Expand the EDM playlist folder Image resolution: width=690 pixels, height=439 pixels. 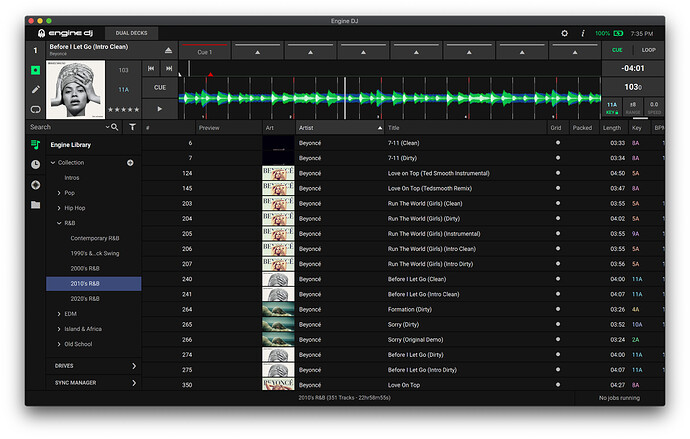point(59,314)
